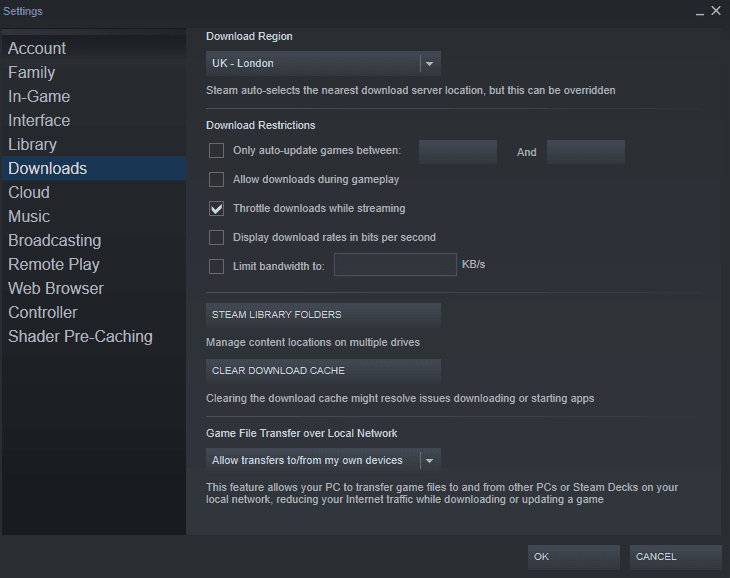Image resolution: width=730 pixels, height=578 pixels.
Task: Click the Steam Library Folders button
Action: 323,315
